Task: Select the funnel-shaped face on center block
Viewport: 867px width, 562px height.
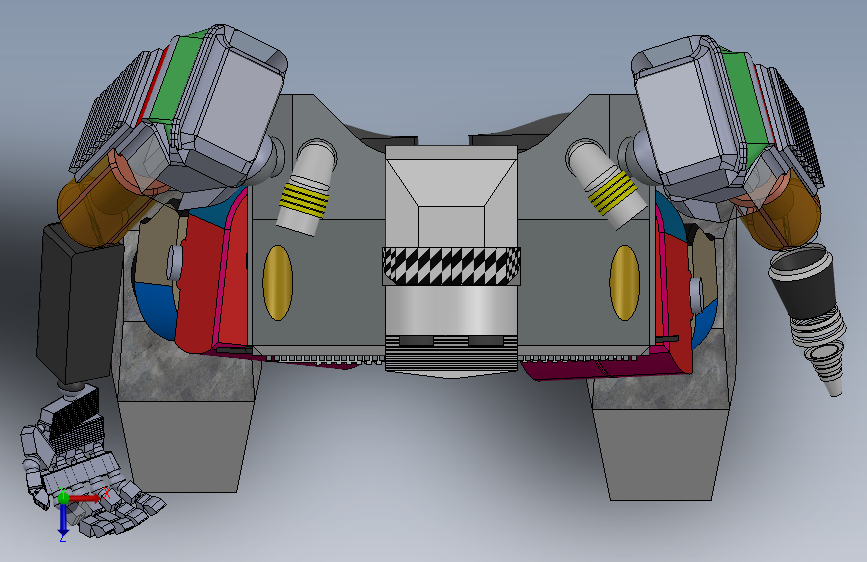Action: [x=451, y=184]
